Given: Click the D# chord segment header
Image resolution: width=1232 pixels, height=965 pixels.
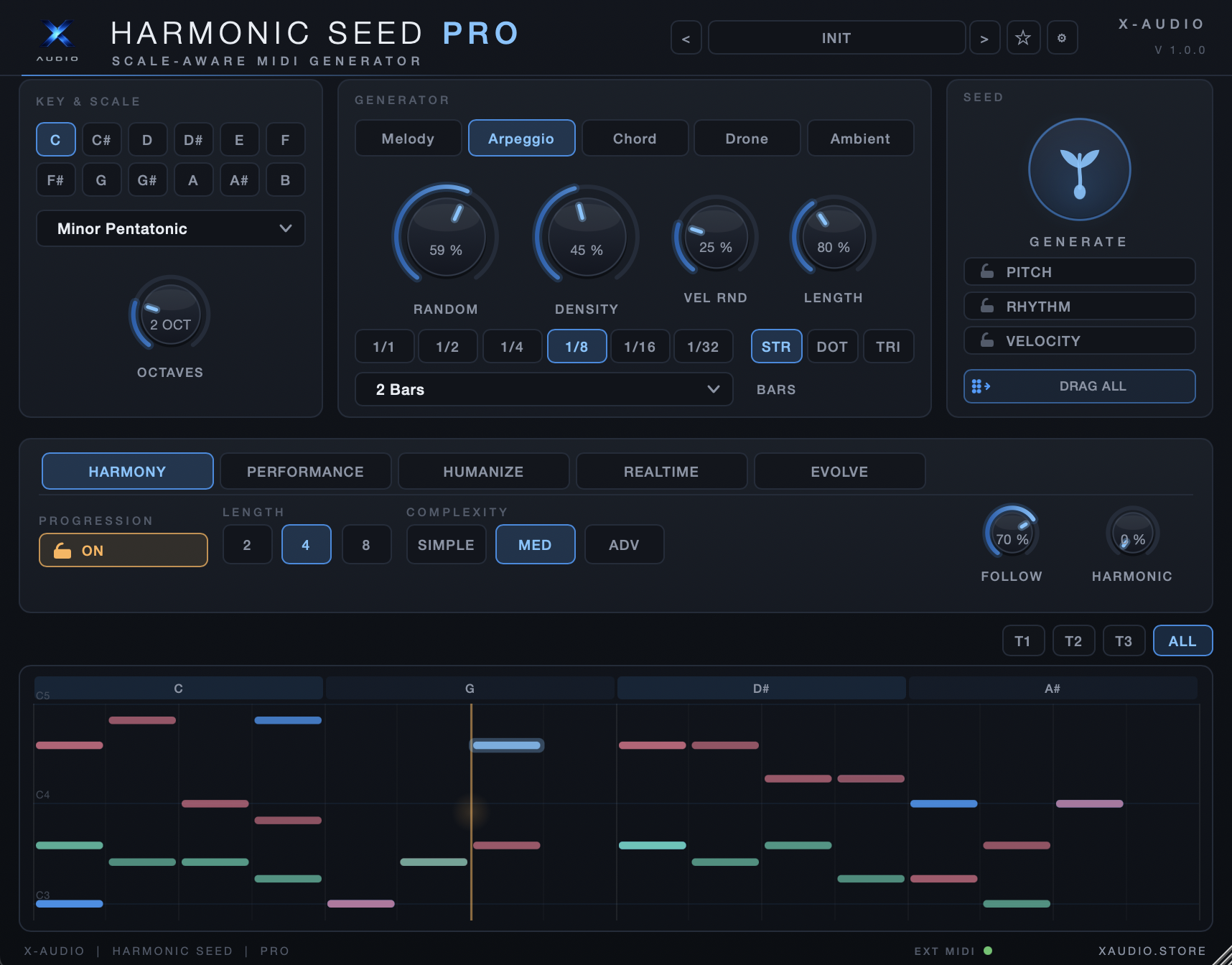Looking at the screenshot, I should point(761,688).
